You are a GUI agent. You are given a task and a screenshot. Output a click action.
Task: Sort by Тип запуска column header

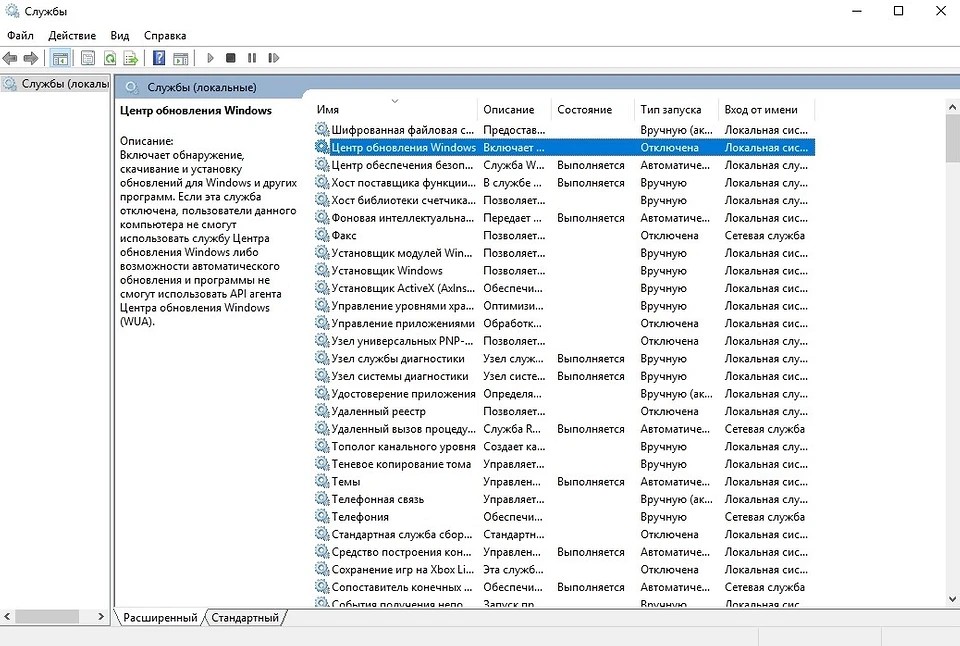click(x=671, y=110)
